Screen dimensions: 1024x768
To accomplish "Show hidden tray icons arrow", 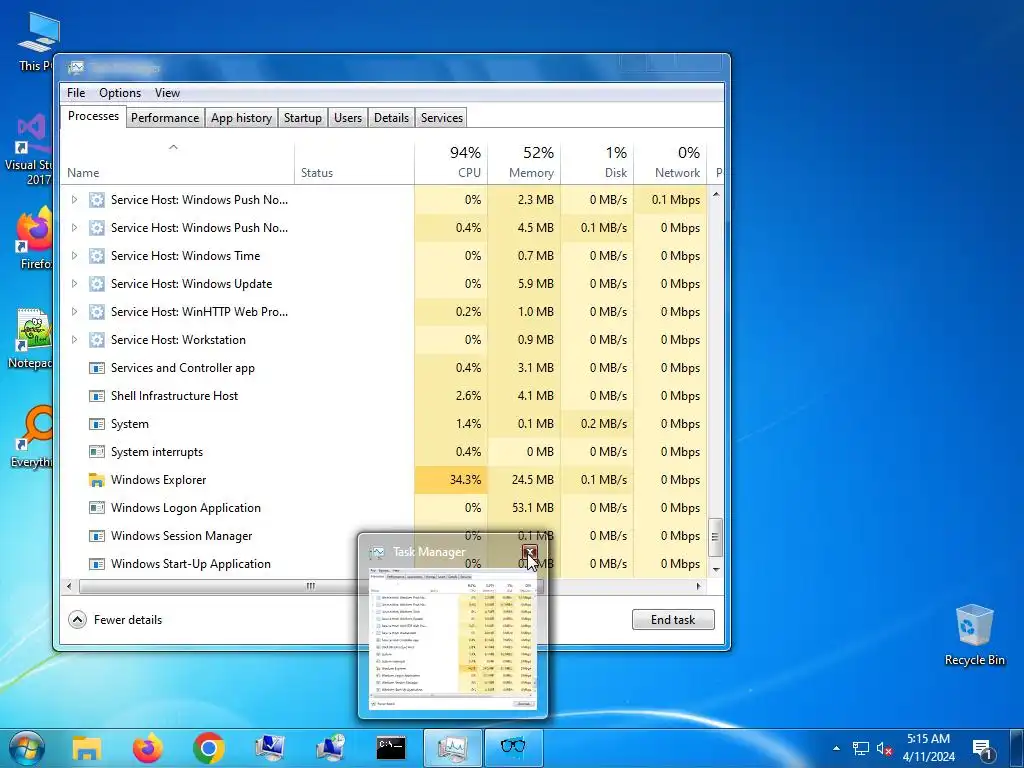I will pos(836,748).
